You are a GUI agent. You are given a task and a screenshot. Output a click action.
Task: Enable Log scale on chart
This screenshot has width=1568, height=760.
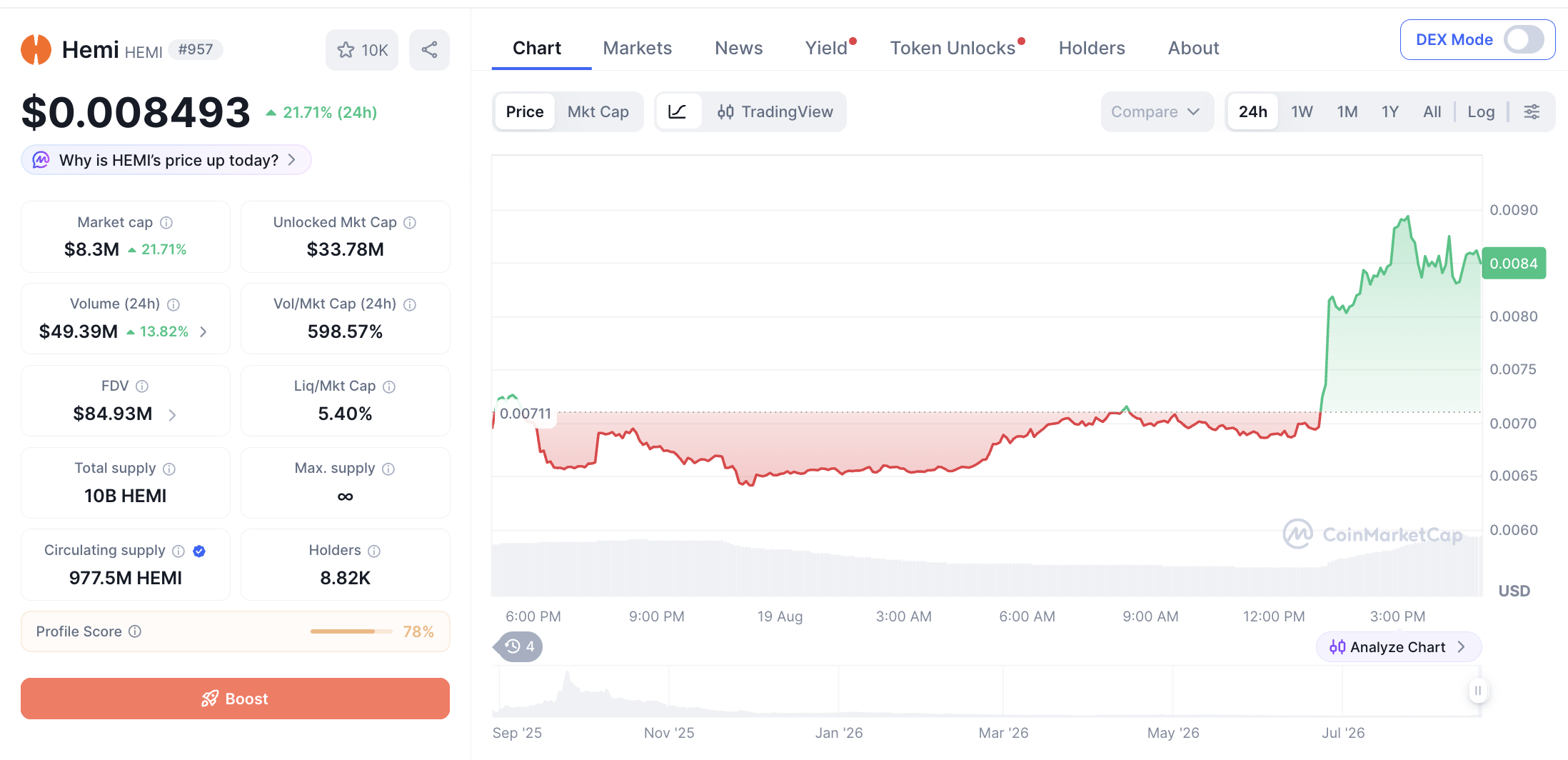(1481, 111)
